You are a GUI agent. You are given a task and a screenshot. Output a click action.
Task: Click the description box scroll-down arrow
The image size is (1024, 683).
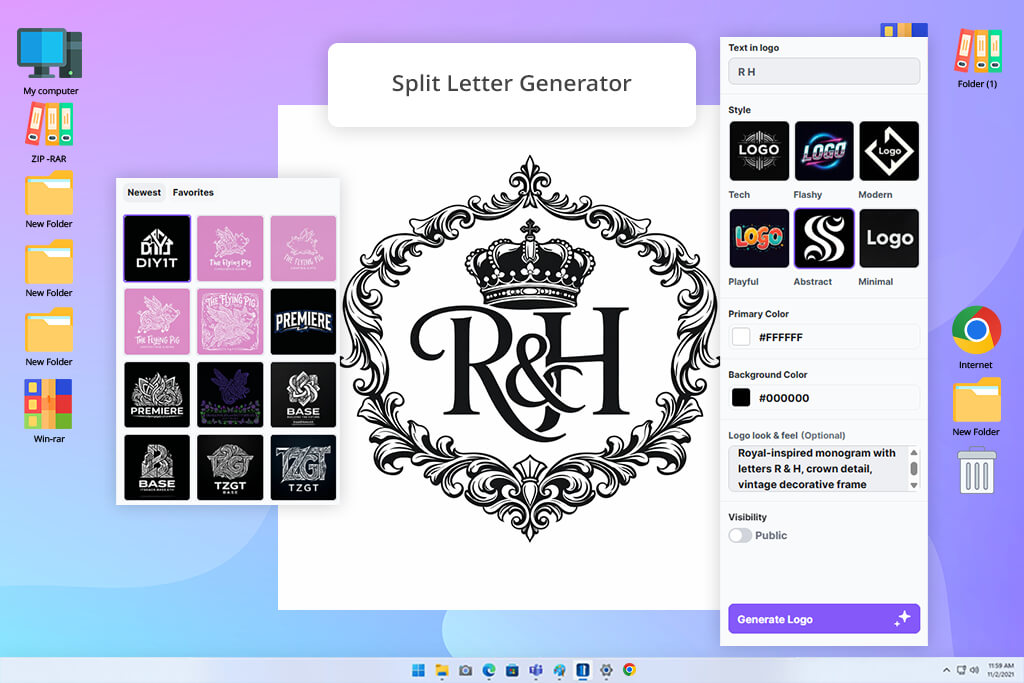[914, 485]
